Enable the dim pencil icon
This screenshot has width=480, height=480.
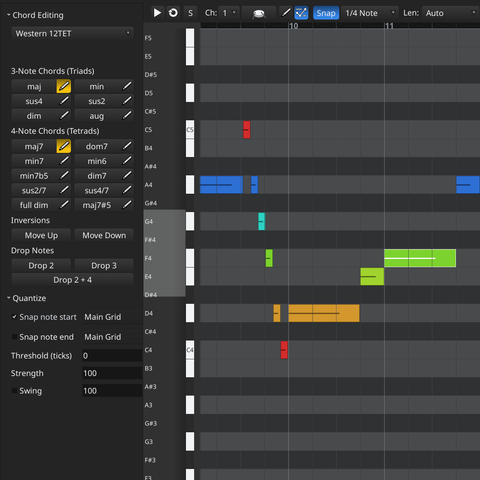64,116
